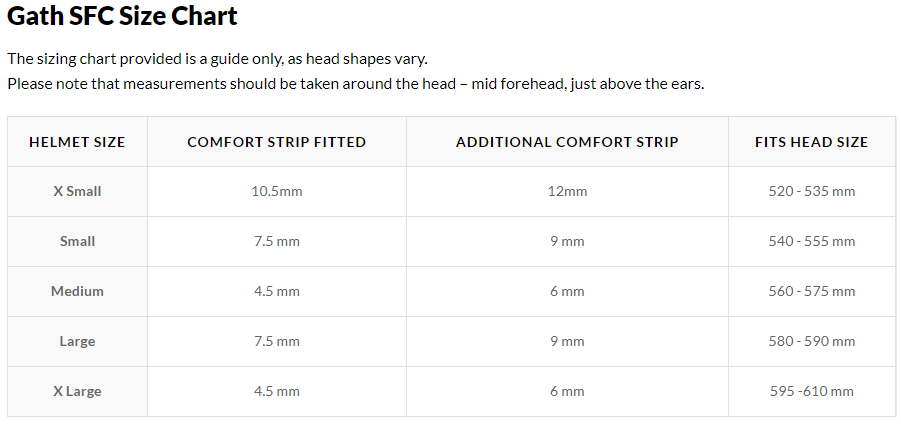Click the X Small row label
Viewport: 901px width, 426px height.
pos(77,191)
